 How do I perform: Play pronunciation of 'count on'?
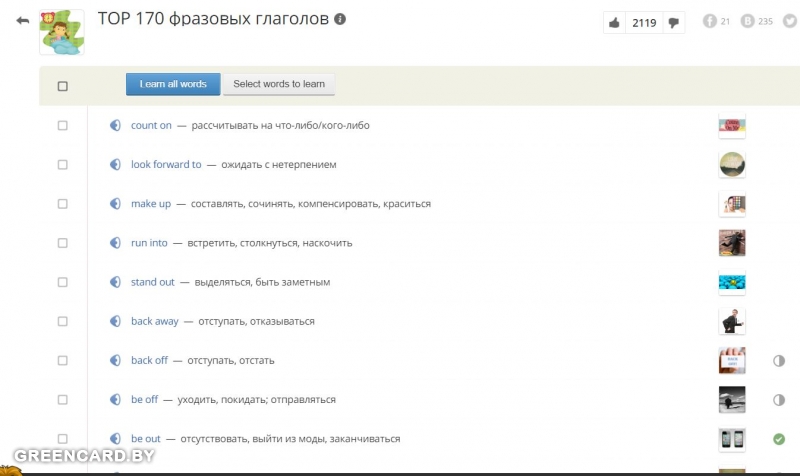pos(115,126)
